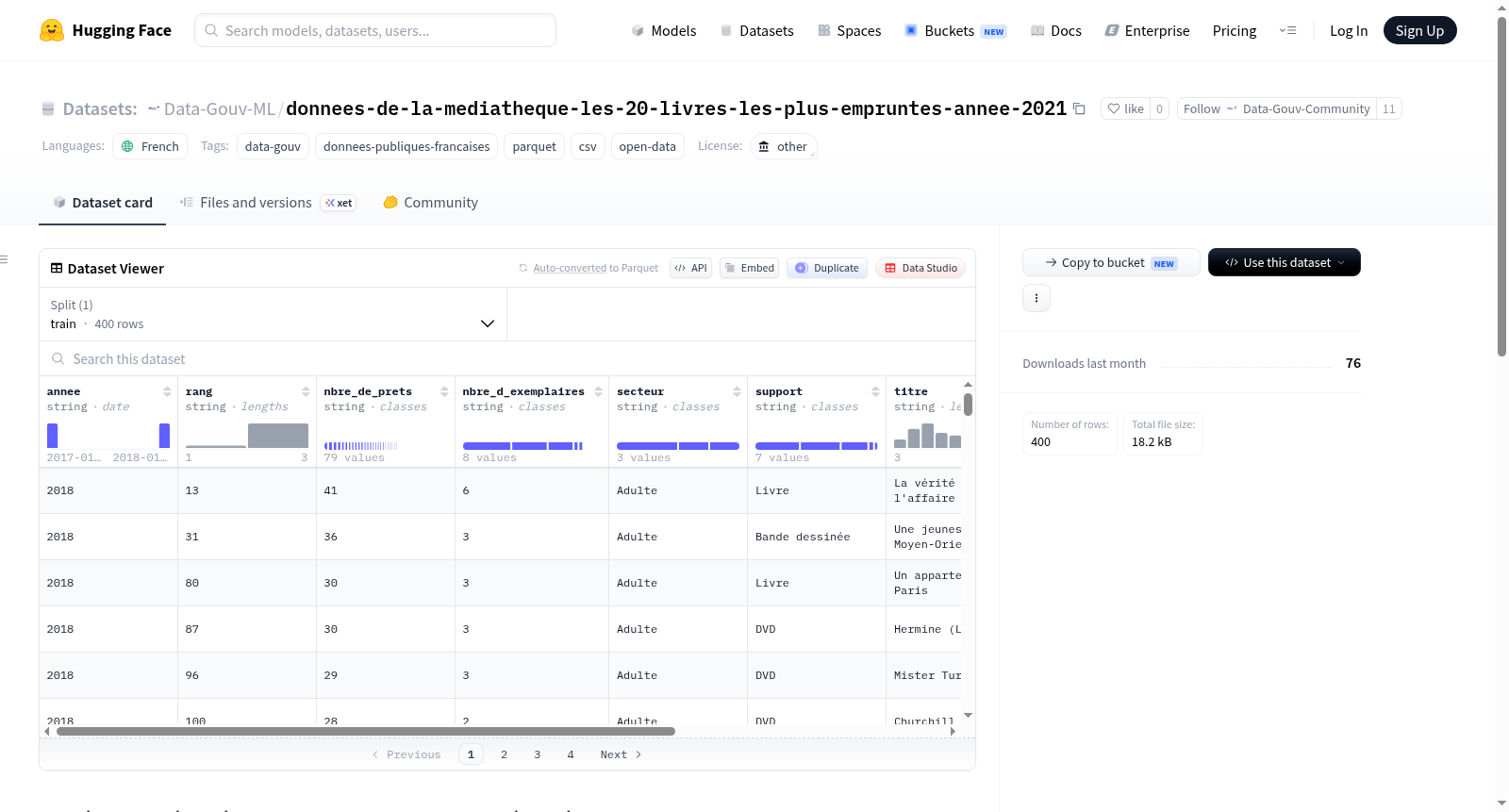The image size is (1509, 812).
Task: Open Buckets in the navigation
Action: [955, 30]
